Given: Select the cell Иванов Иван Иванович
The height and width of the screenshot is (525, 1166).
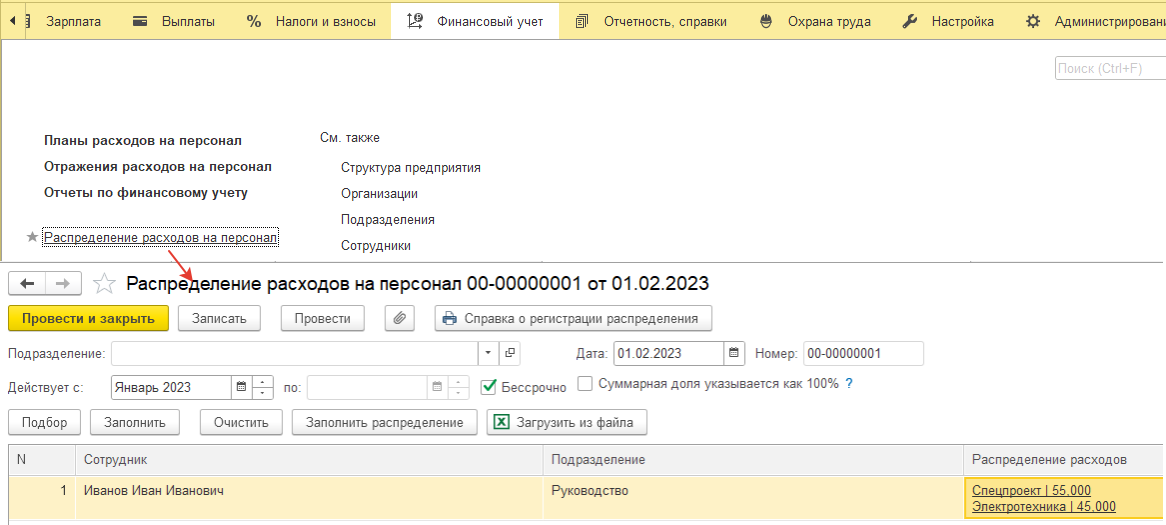Looking at the screenshot, I should pyautogui.click(x=309, y=498).
